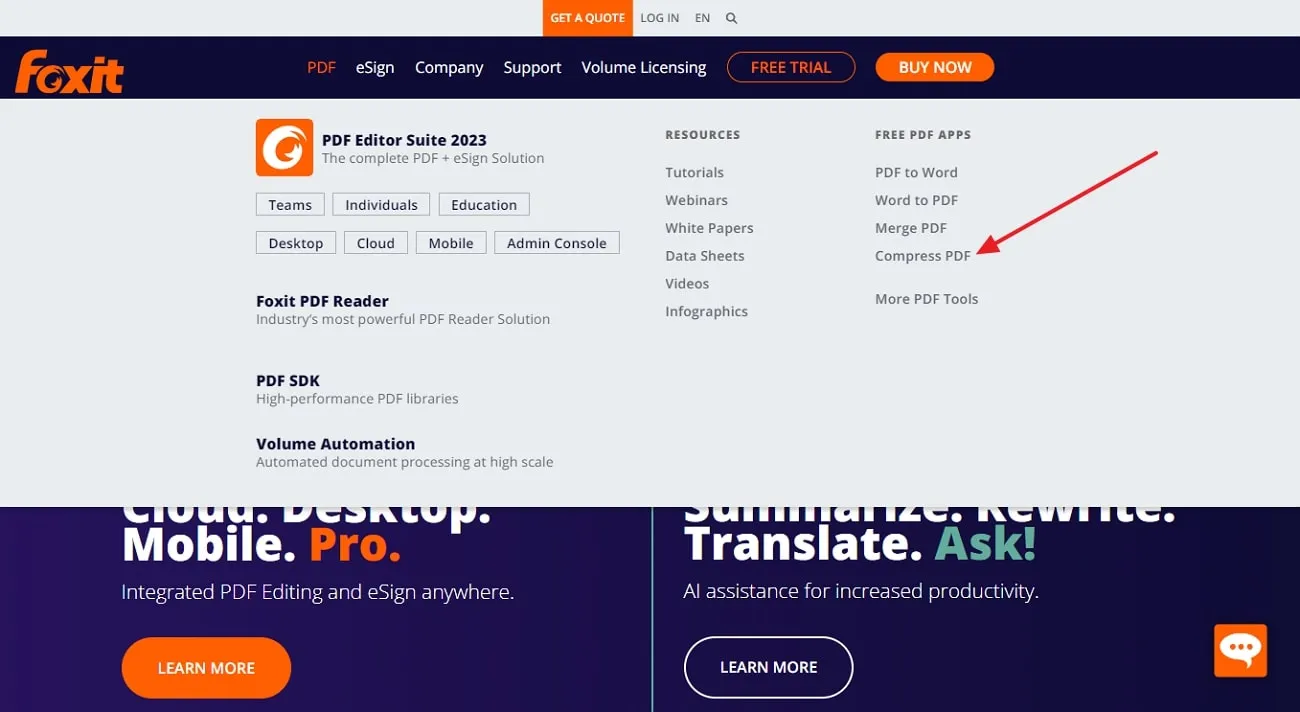Open Videos resource
The width and height of the screenshot is (1300, 712).
[x=687, y=284]
